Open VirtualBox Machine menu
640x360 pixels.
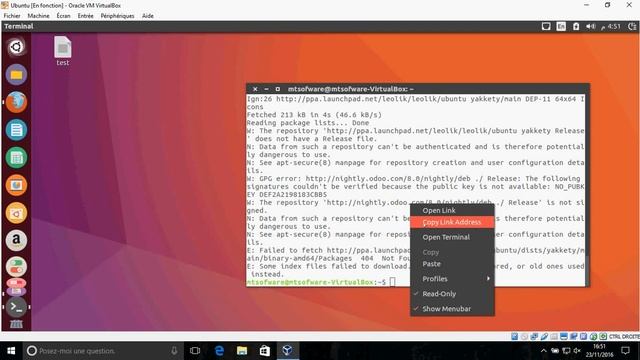pyautogui.click(x=38, y=16)
